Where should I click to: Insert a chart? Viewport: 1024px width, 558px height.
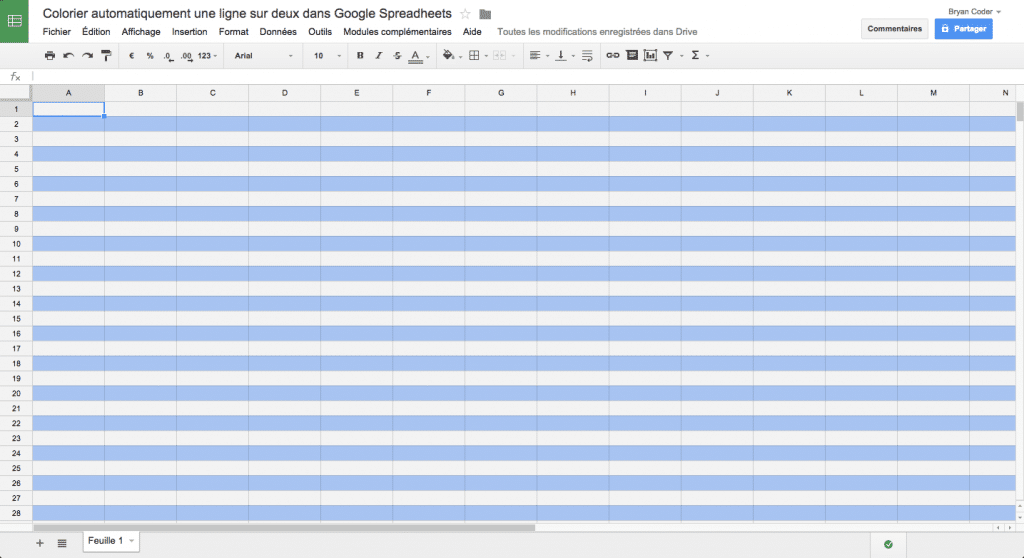[x=650, y=56]
